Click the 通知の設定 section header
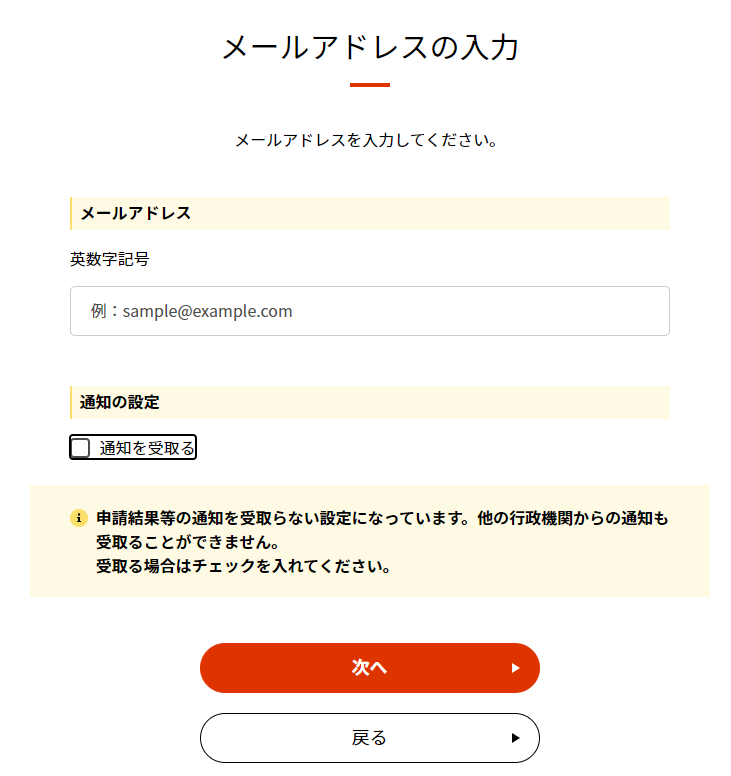 370,402
